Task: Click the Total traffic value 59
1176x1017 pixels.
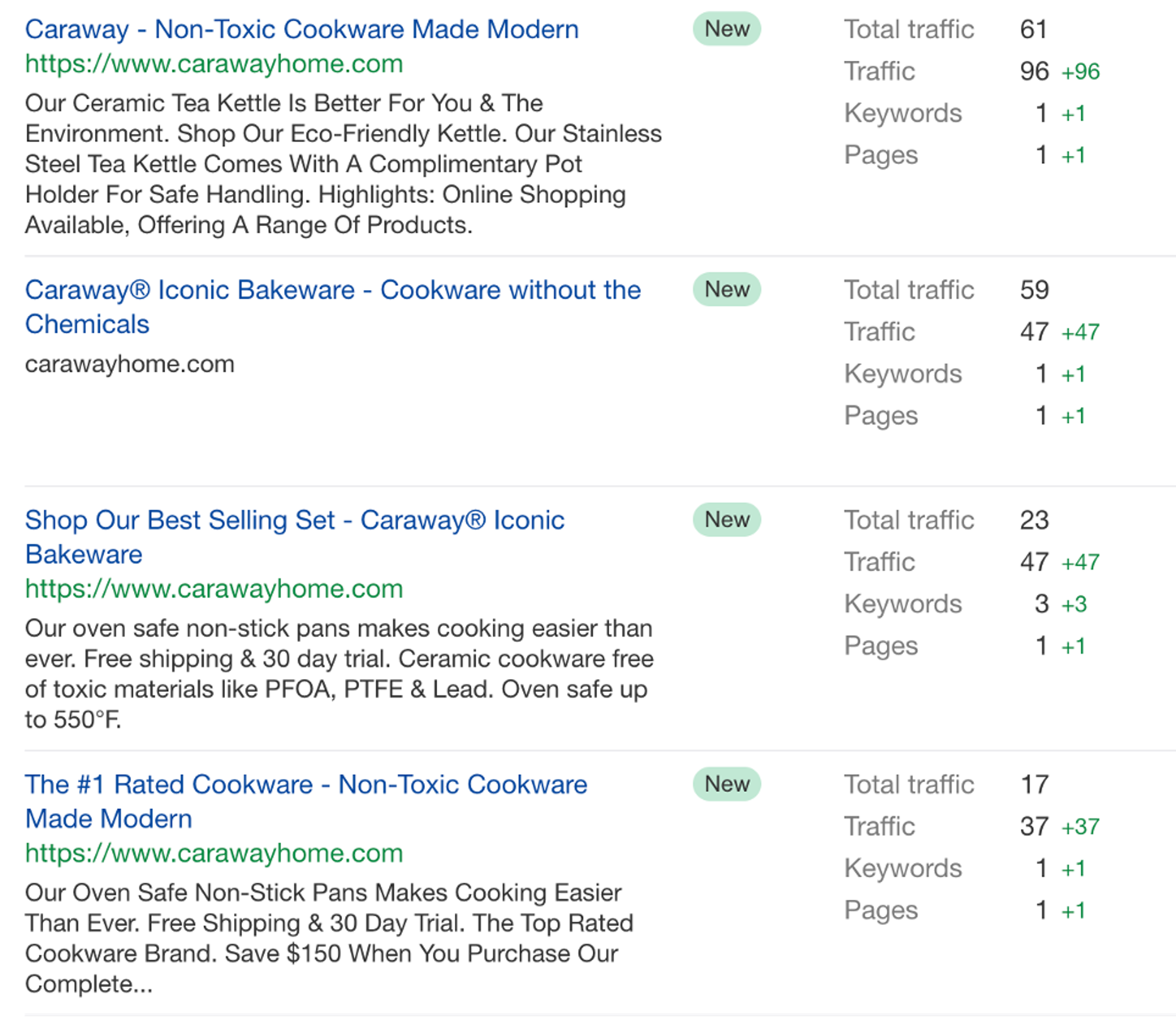Action: 1034,290
